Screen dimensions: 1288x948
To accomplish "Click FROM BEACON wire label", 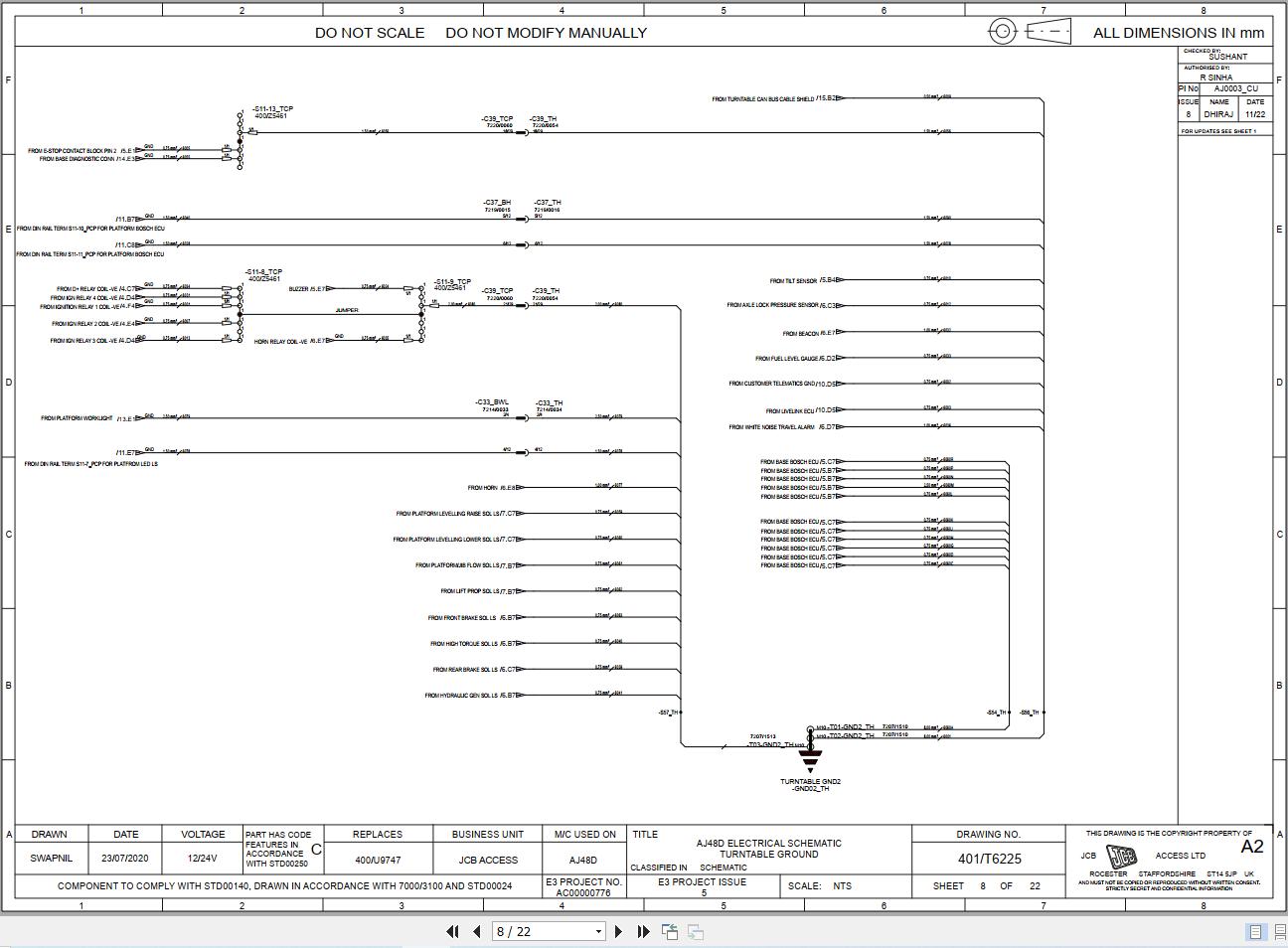I will (801, 334).
